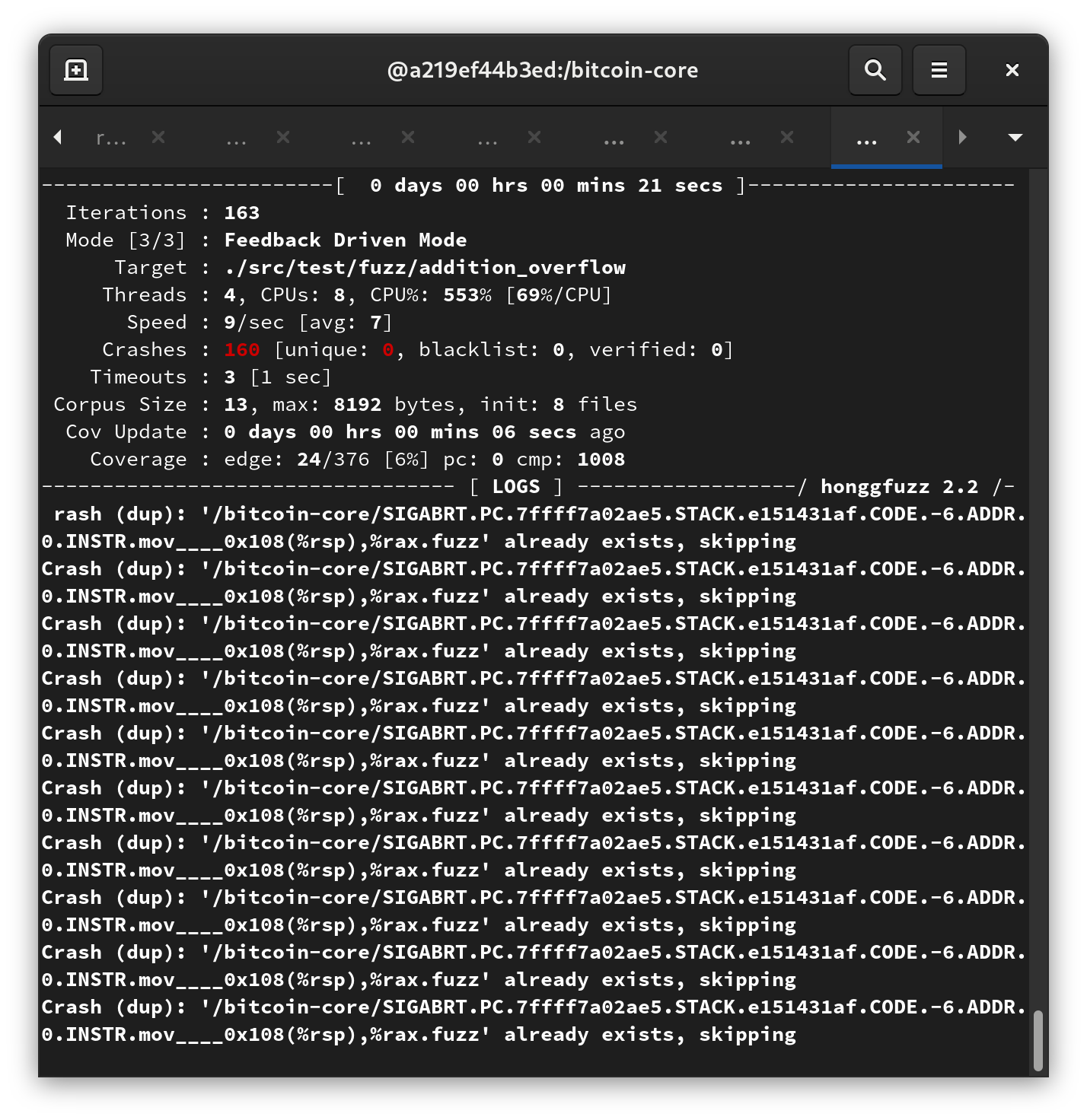This screenshot has height=1120, width=1087.
Task: Close the third terminal tab
Action: click(x=408, y=137)
